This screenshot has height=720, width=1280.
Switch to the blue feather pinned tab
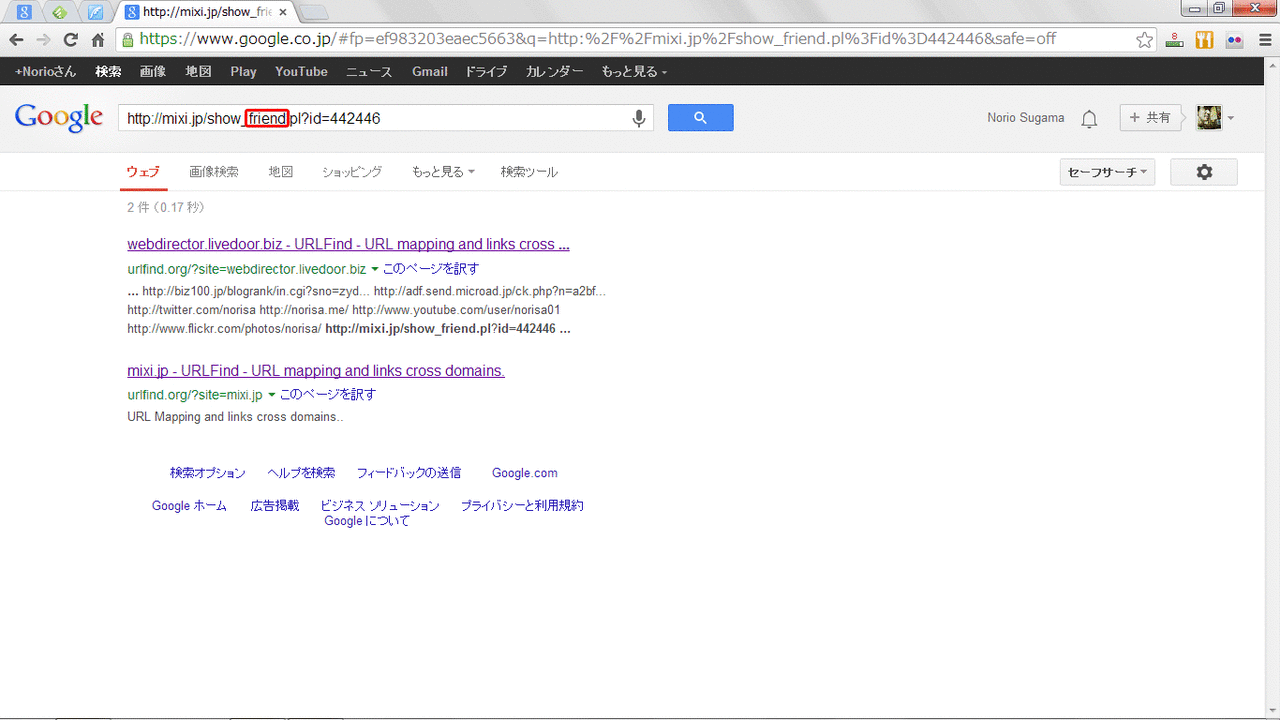click(96, 12)
